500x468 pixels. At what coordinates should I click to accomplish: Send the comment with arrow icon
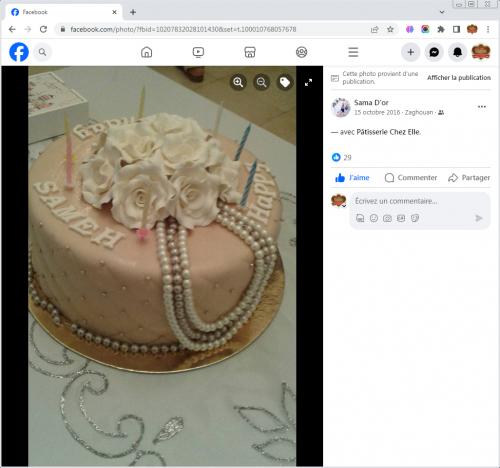479,218
